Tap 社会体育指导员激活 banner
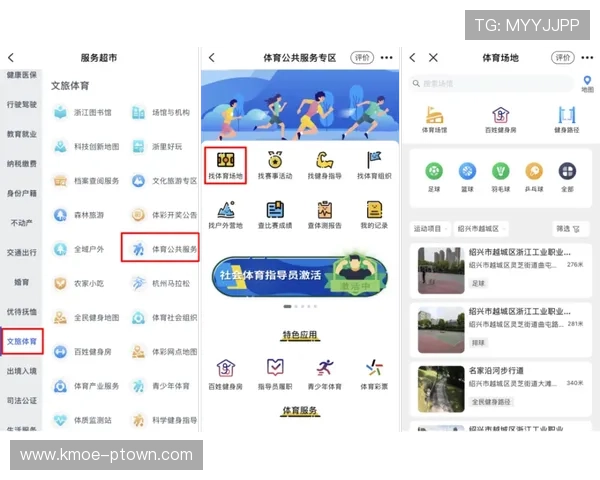Screen dimensions: 600x480 tap(300, 276)
